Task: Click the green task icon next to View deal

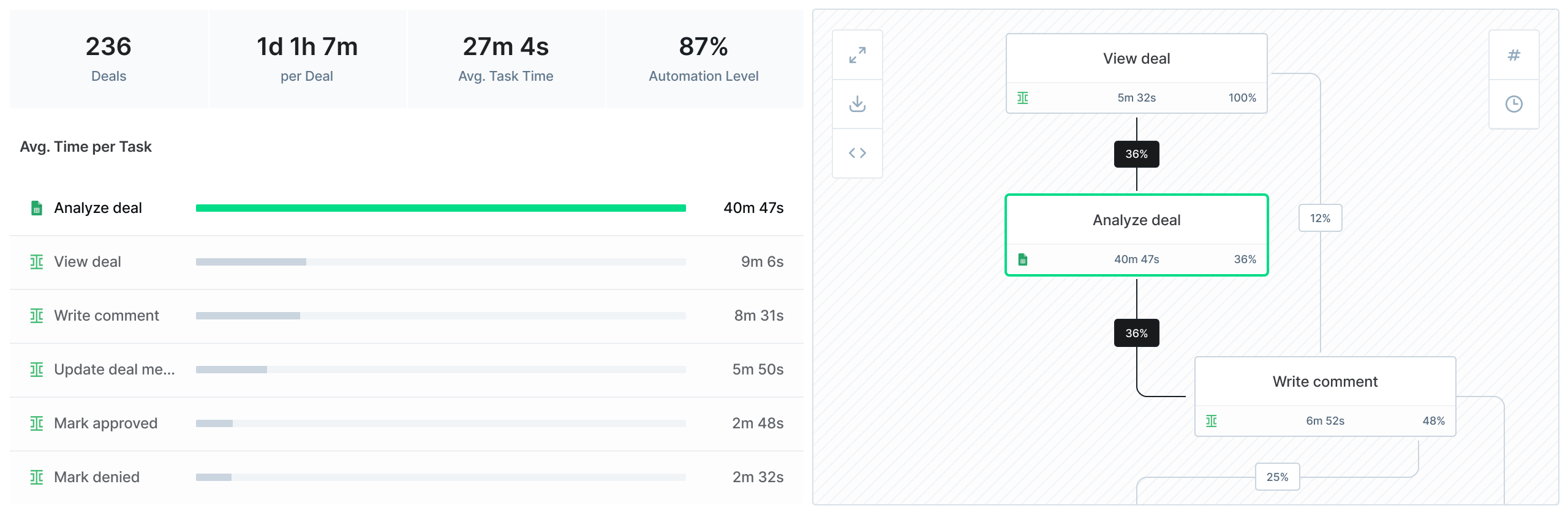Action: click(36, 261)
